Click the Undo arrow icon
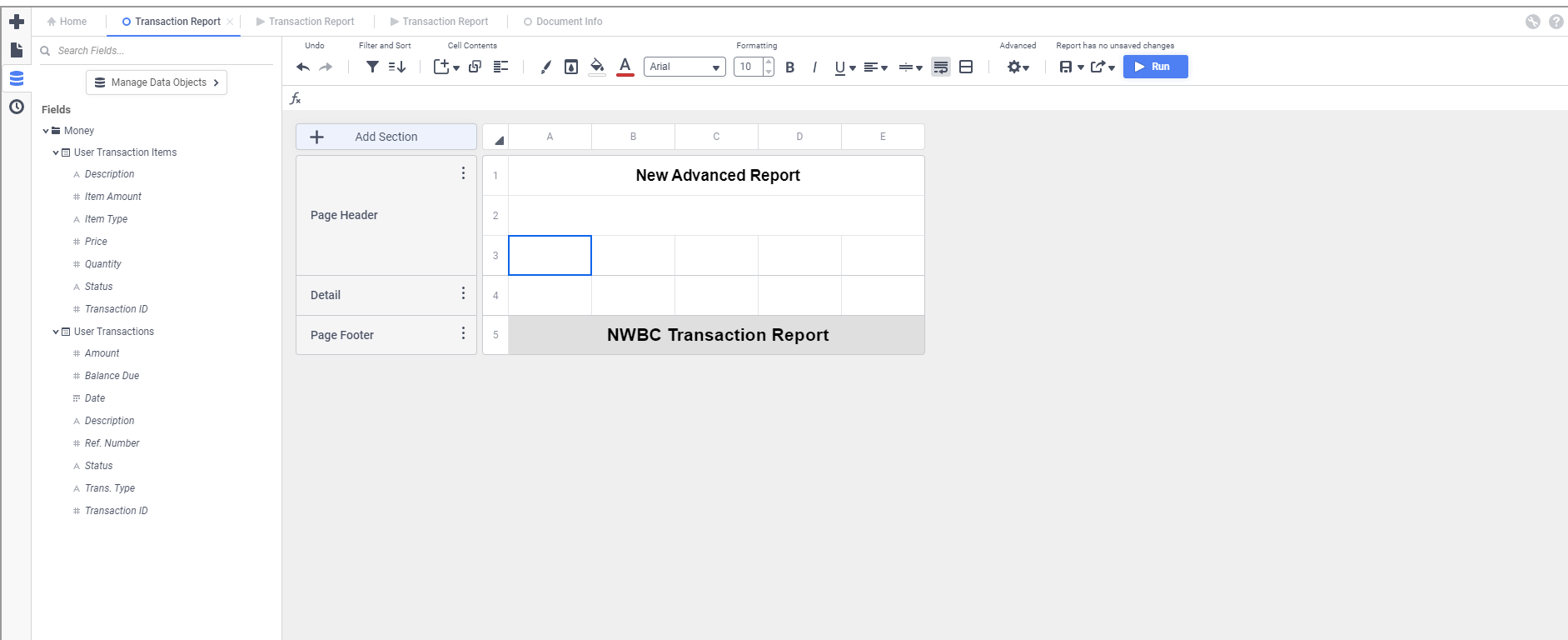Screen dimensions: 1568x640 click(303, 67)
